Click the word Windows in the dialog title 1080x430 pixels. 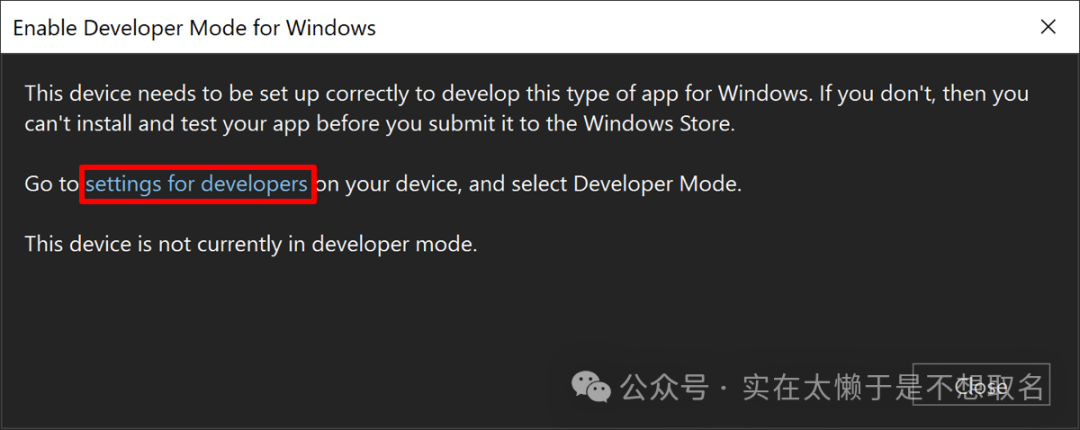click(331, 27)
